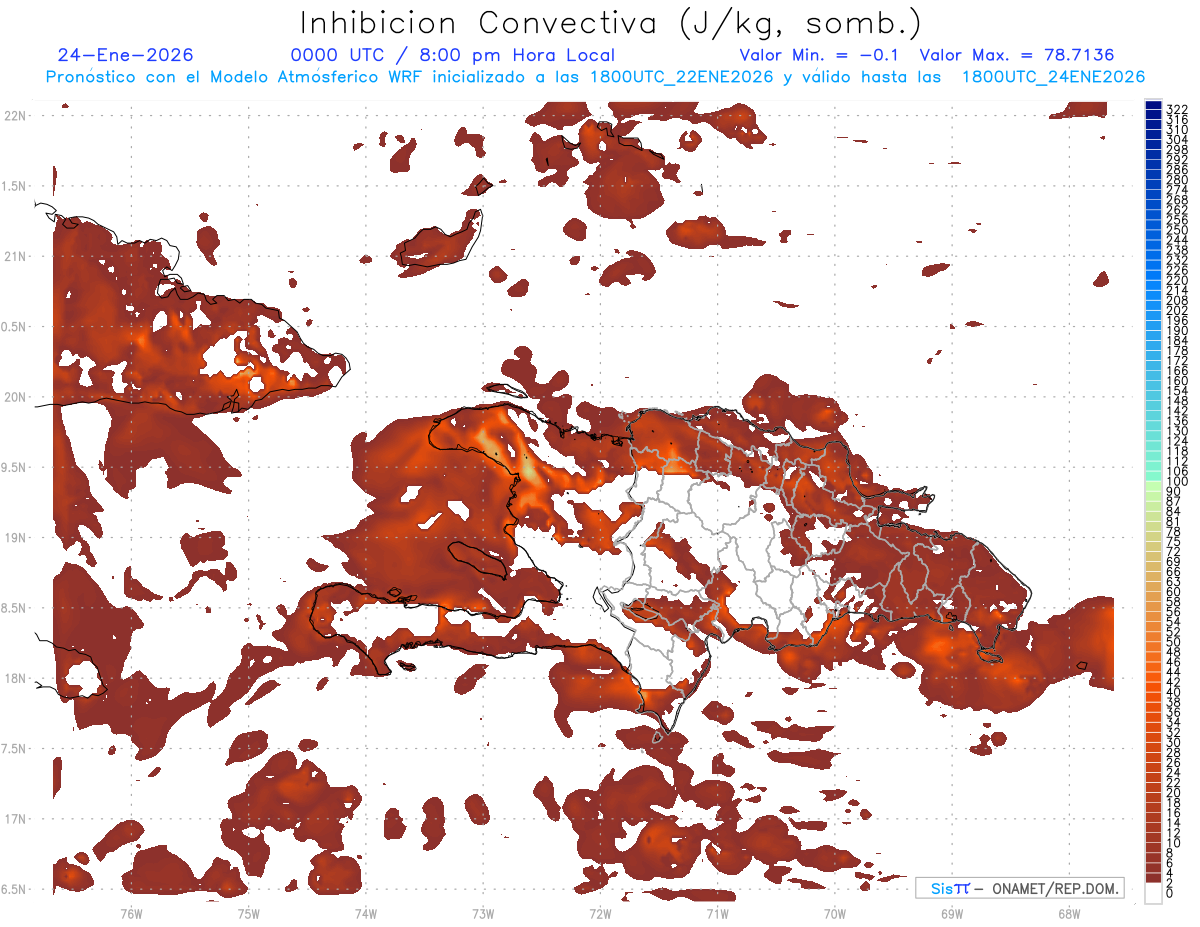Click the "9.5N" latitude label
1200x927 pixels.
click(14, 467)
